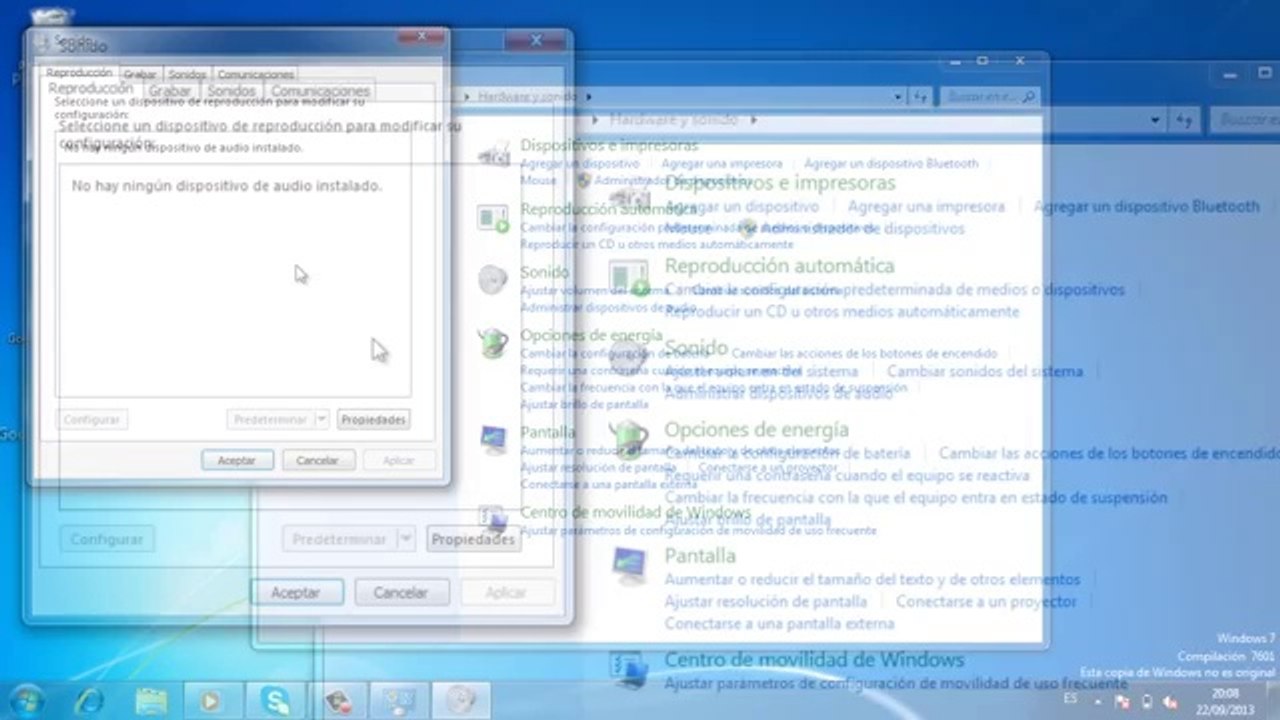Open Aumentar o reducir el tamaño del texto
This screenshot has width=1280, height=720.
pos(873,579)
